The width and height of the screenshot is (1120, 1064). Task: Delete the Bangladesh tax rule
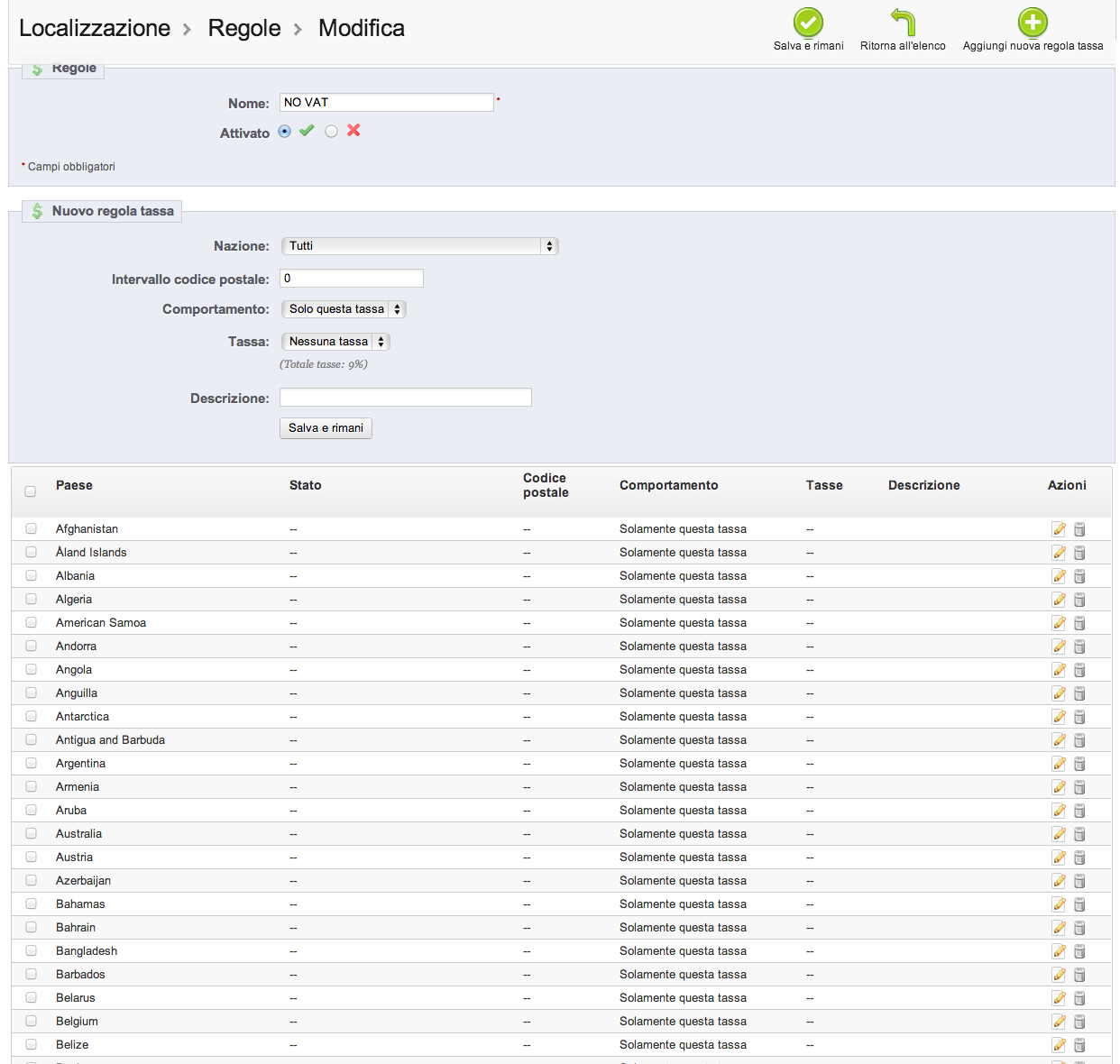click(1079, 951)
